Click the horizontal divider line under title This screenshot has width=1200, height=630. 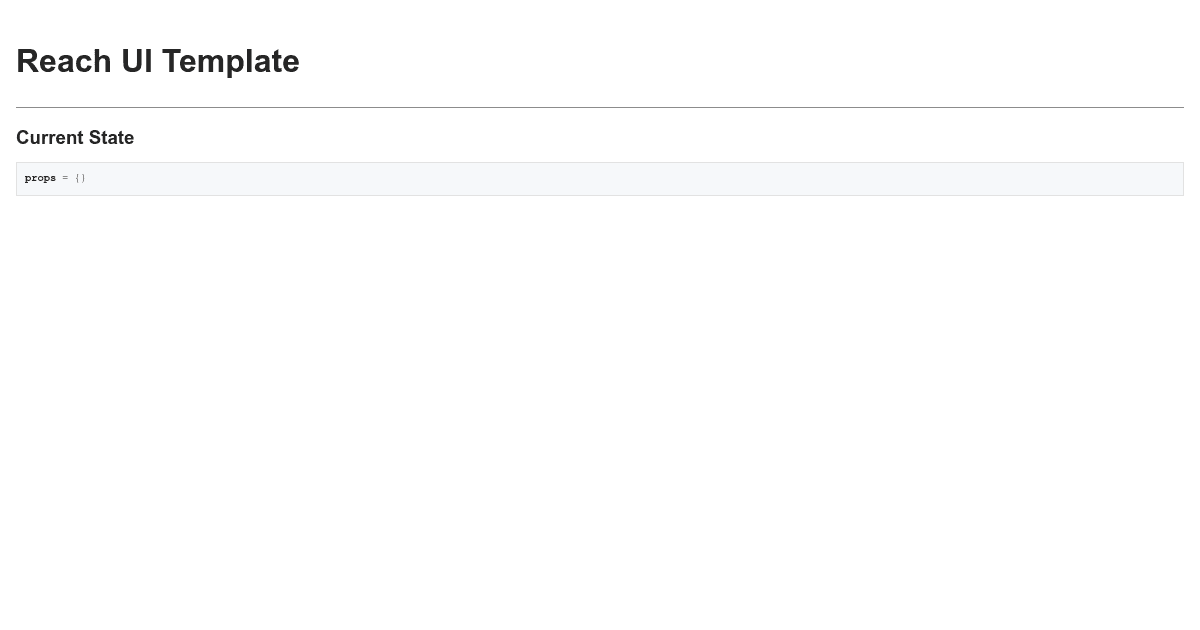tap(600, 107)
